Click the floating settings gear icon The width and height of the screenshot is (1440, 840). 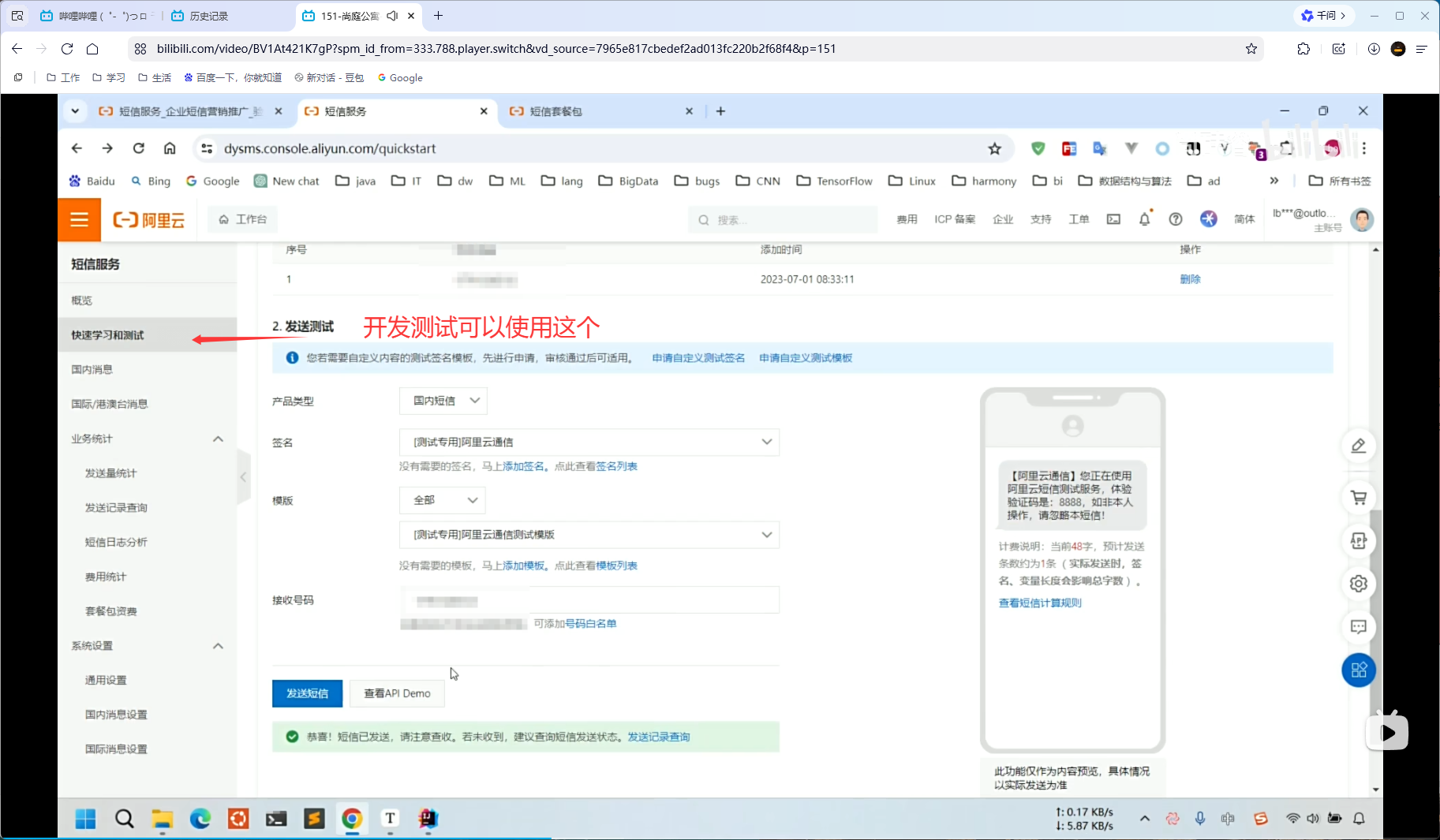click(1359, 584)
